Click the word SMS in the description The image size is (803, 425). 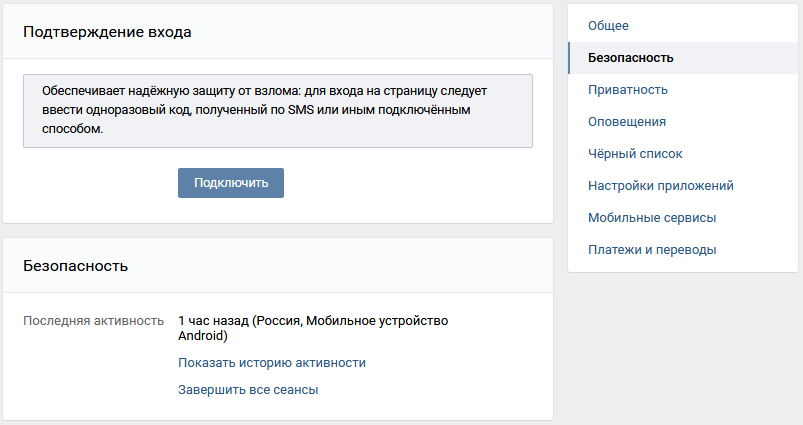301,110
